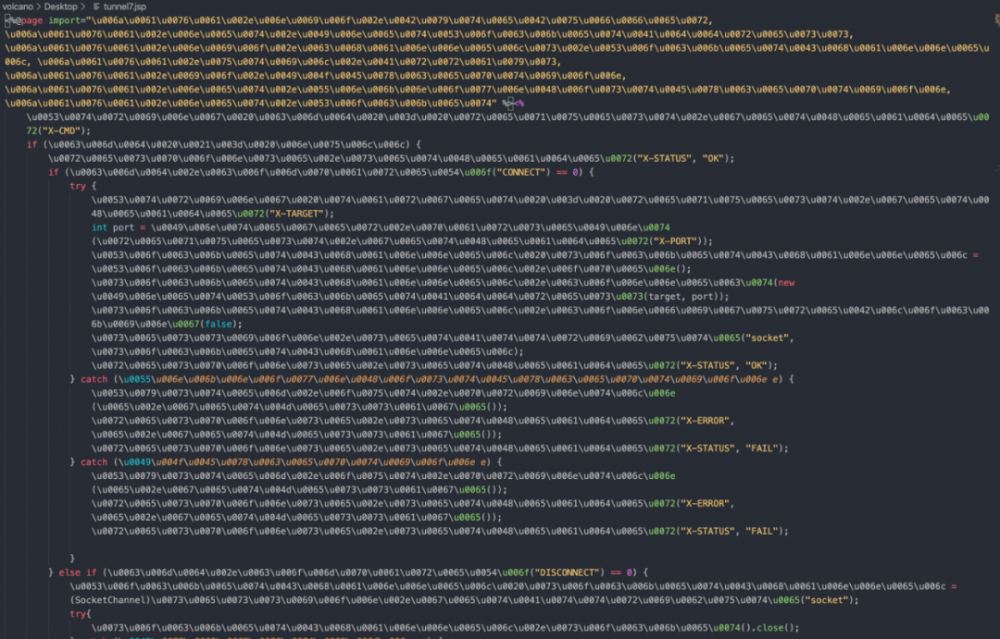Click the else if keywords
This screenshot has width=1000, height=639.
tap(77, 573)
